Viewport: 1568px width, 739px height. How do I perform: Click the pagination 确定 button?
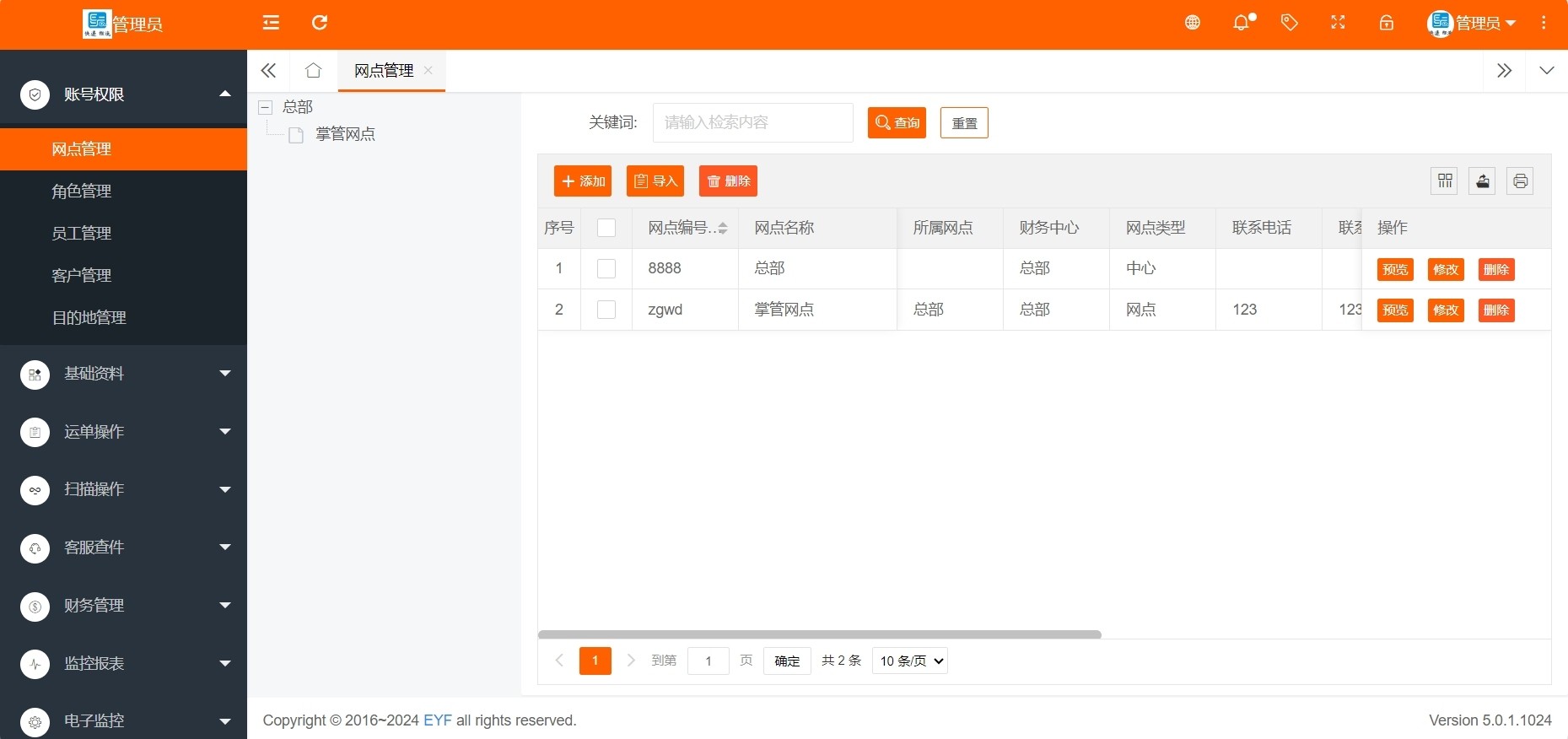787,661
